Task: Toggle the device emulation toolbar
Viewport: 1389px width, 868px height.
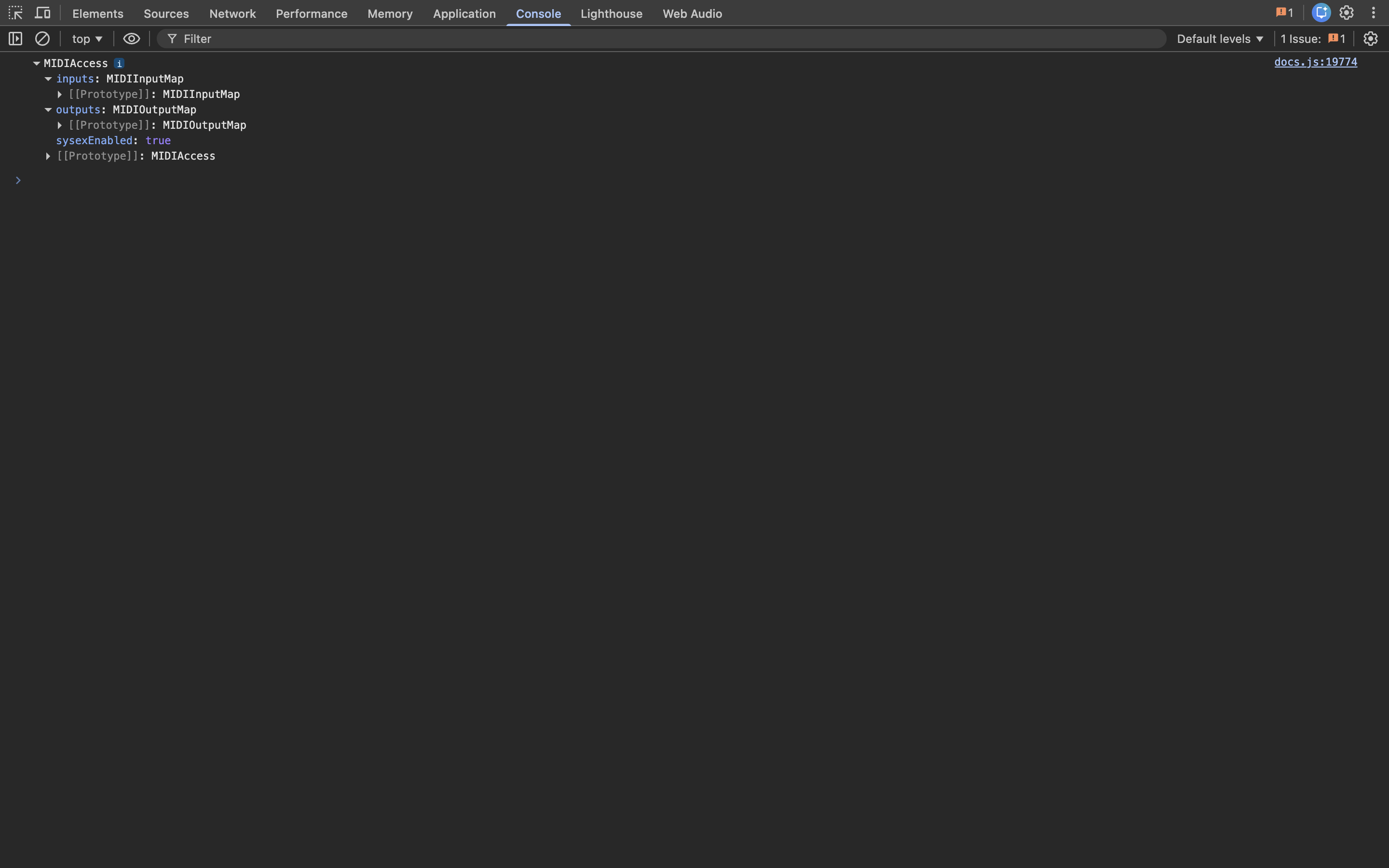Action: pyautogui.click(x=42, y=13)
